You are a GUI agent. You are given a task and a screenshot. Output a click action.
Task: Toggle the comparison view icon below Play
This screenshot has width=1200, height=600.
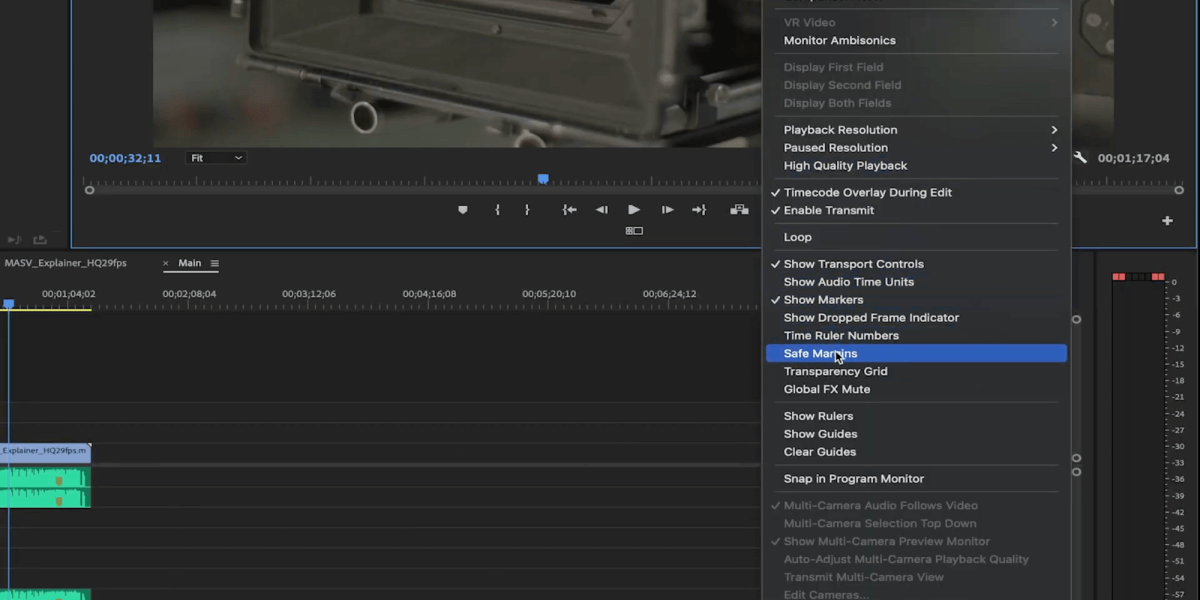pyautogui.click(x=634, y=231)
